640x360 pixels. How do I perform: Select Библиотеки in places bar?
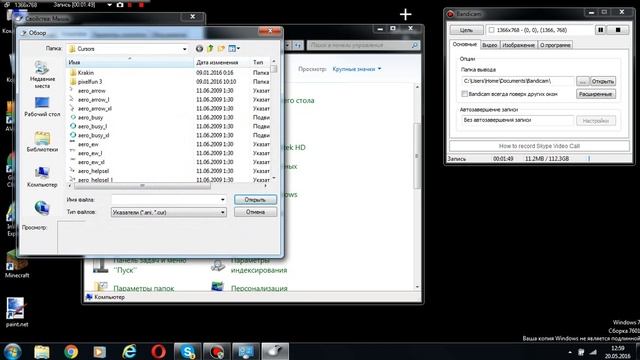coord(42,142)
